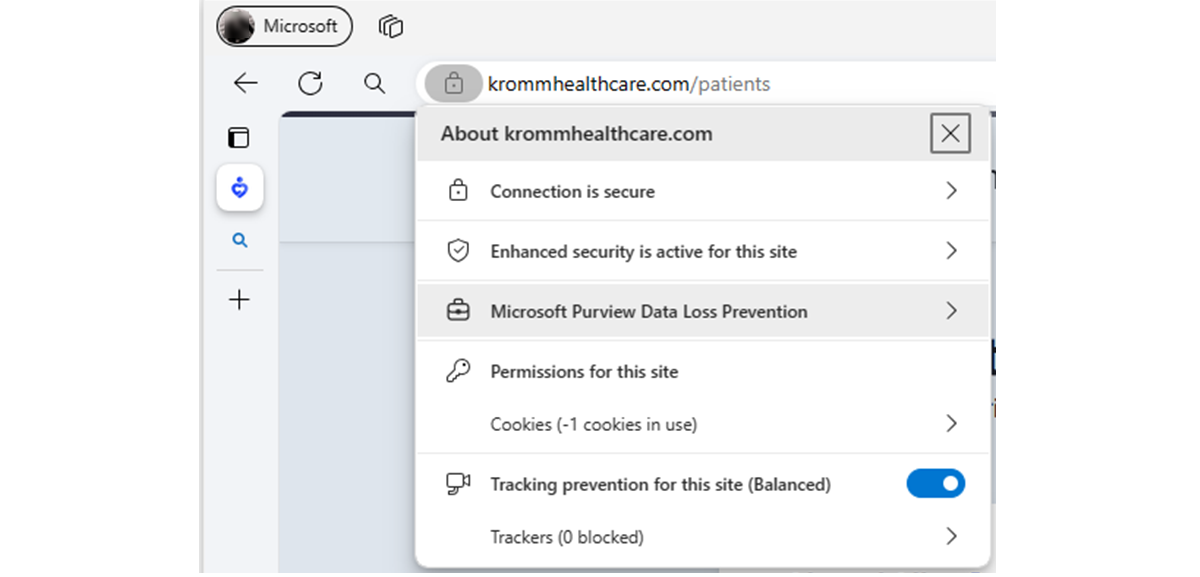Close the About krommhealthcare.com popup
Viewport: 1200px width, 577px height.
pos(950,133)
